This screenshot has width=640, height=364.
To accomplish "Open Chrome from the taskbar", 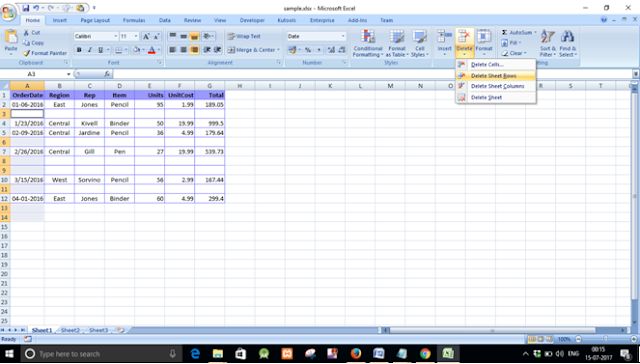I will [x=425, y=353].
